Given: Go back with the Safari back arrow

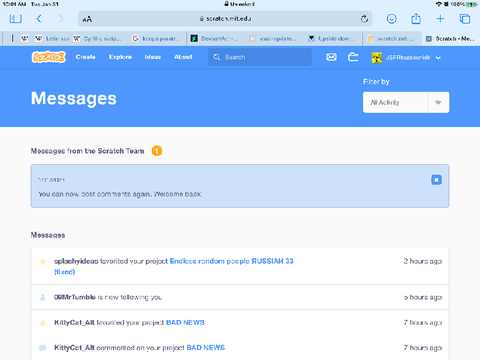Looking at the screenshot, I should pyautogui.click(x=39, y=19).
